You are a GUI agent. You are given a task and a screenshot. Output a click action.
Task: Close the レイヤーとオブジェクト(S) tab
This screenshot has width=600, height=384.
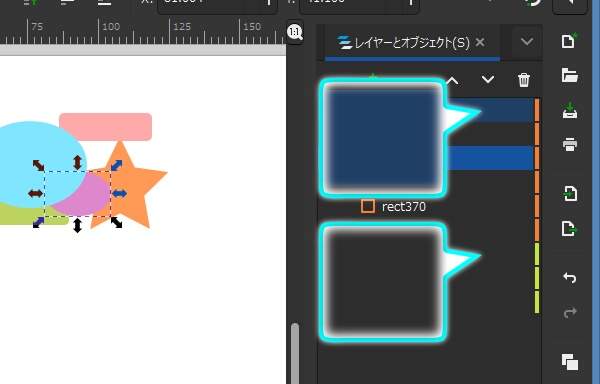tap(480, 42)
